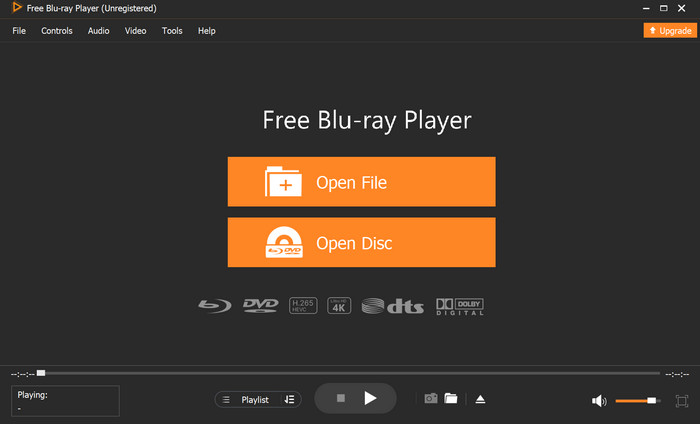The image size is (700, 424).
Task: Click the playback progress bar handle
Action: tap(41, 373)
